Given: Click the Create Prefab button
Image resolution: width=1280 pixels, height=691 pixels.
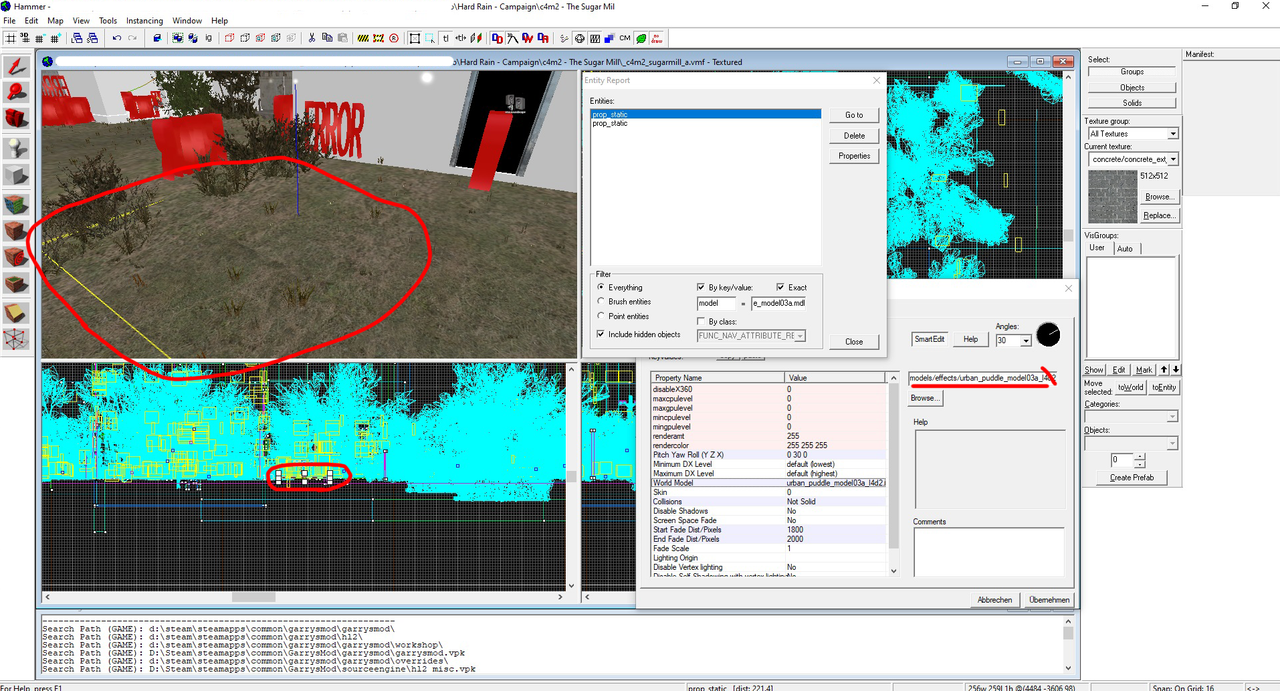Looking at the screenshot, I should point(1133,477).
